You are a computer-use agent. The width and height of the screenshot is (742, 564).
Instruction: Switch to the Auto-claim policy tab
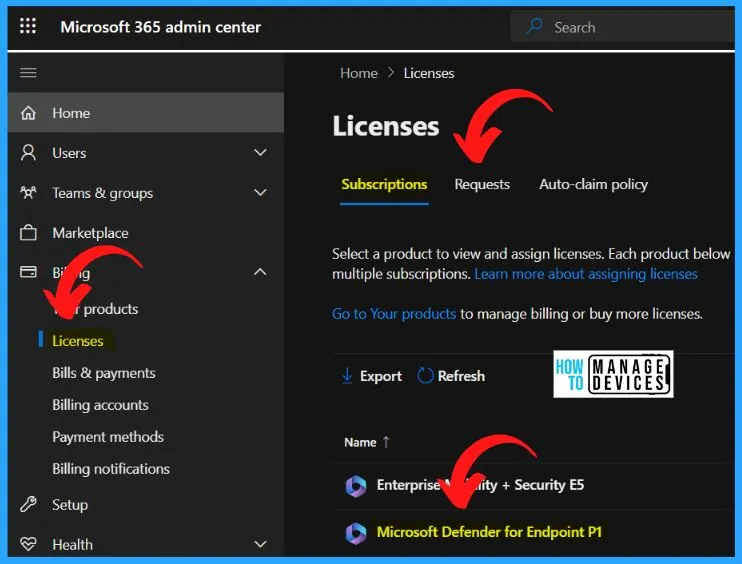(593, 184)
